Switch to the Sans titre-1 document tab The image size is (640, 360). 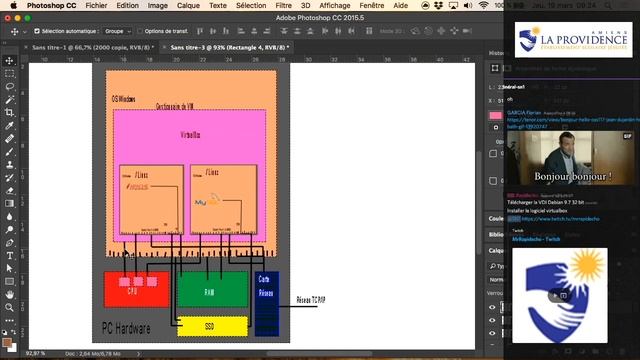93,47
